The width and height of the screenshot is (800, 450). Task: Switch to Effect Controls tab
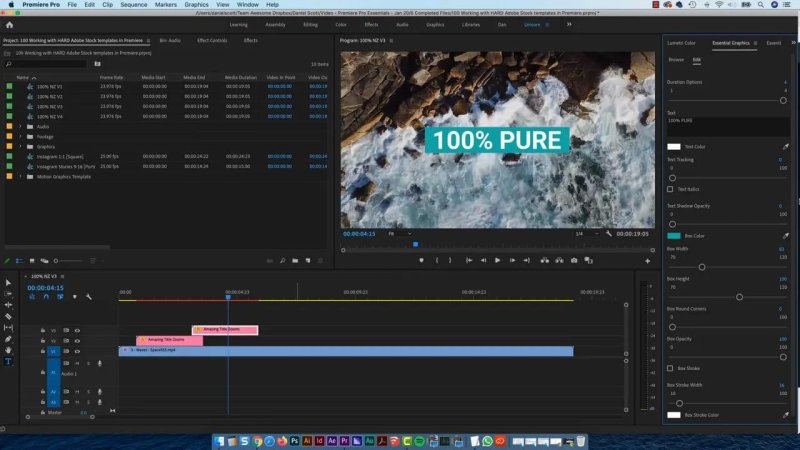pos(212,40)
